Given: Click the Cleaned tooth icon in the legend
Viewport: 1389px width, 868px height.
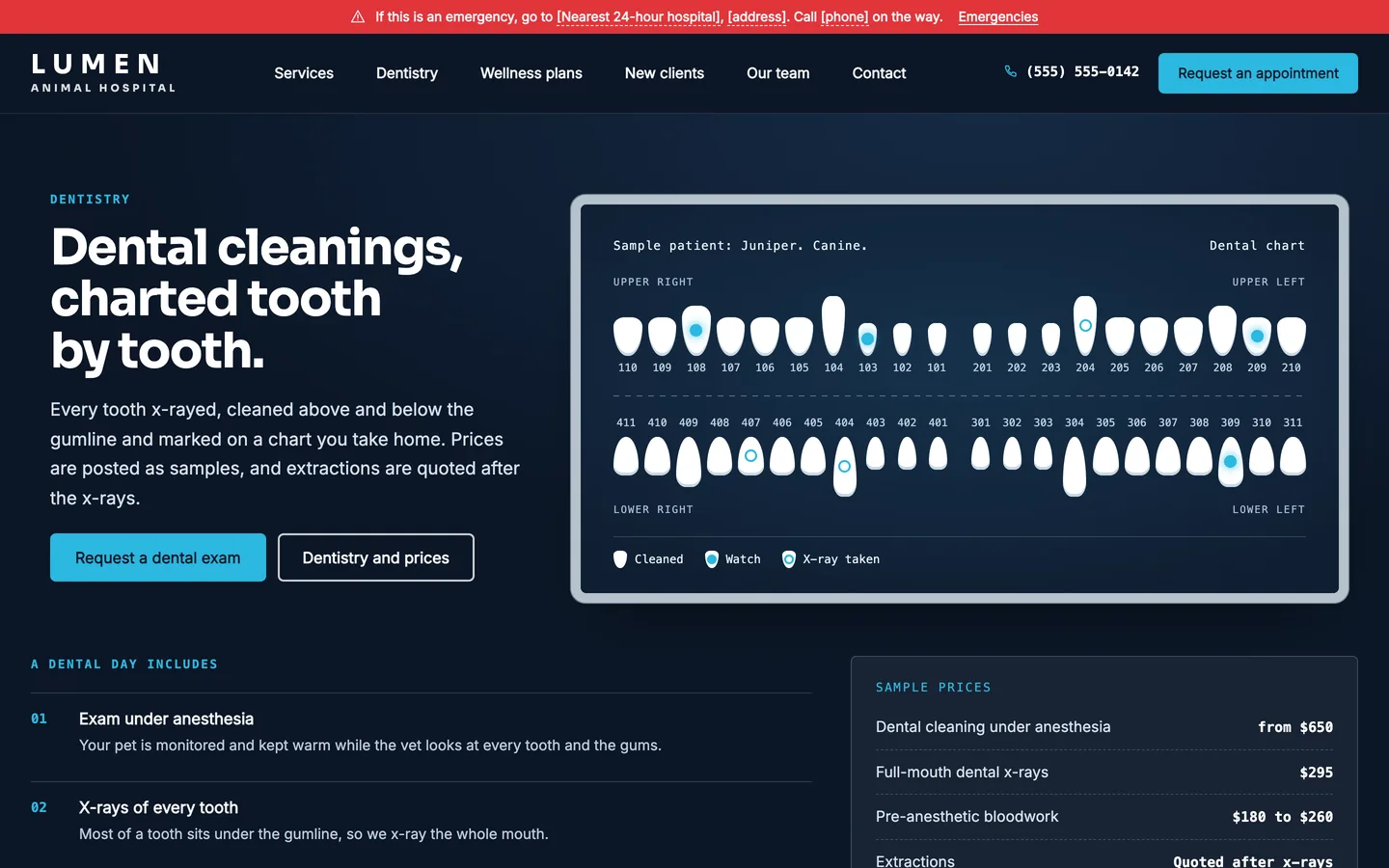Looking at the screenshot, I should [620, 559].
